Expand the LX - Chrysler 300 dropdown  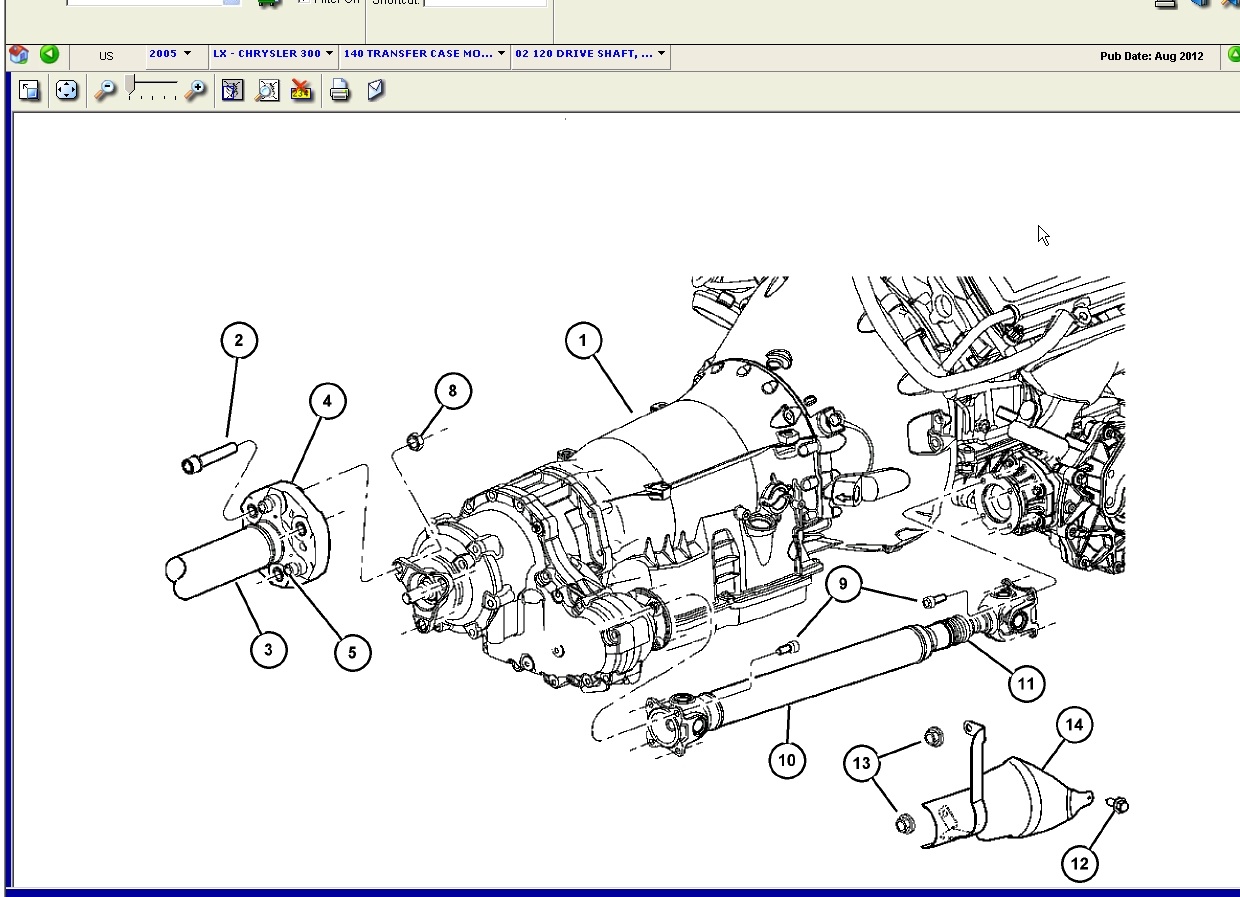point(272,54)
